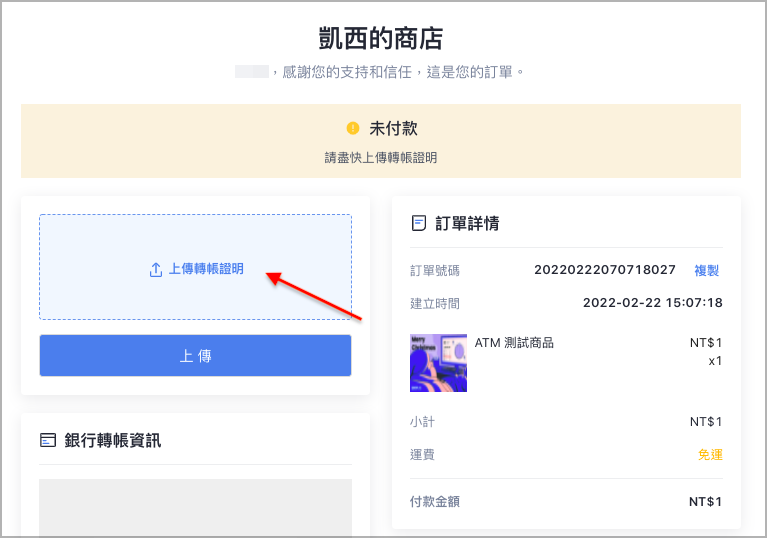Click the 未付款 status heading
The image size is (767, 538).
pos(393,129)
